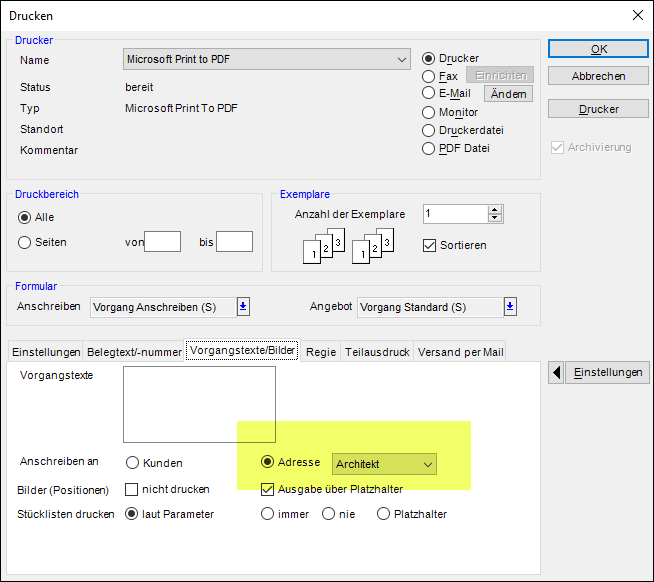Switch to the Einstellungen tab
This screenshot has width=654, height=582.
coord(46,352)
